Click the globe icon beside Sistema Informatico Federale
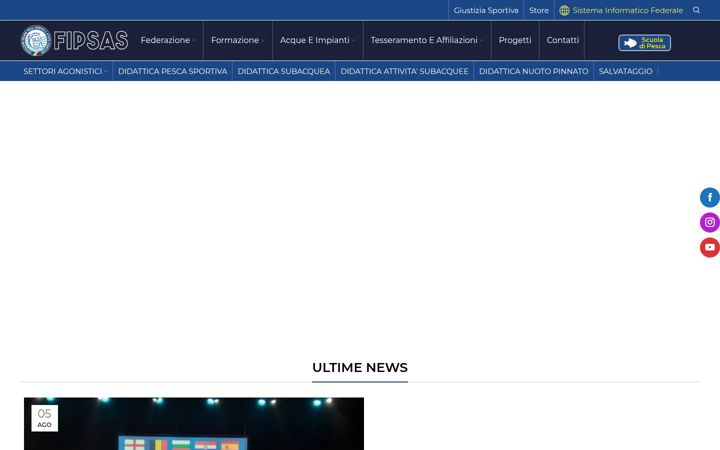720x450 pixels. click(564, 10)
